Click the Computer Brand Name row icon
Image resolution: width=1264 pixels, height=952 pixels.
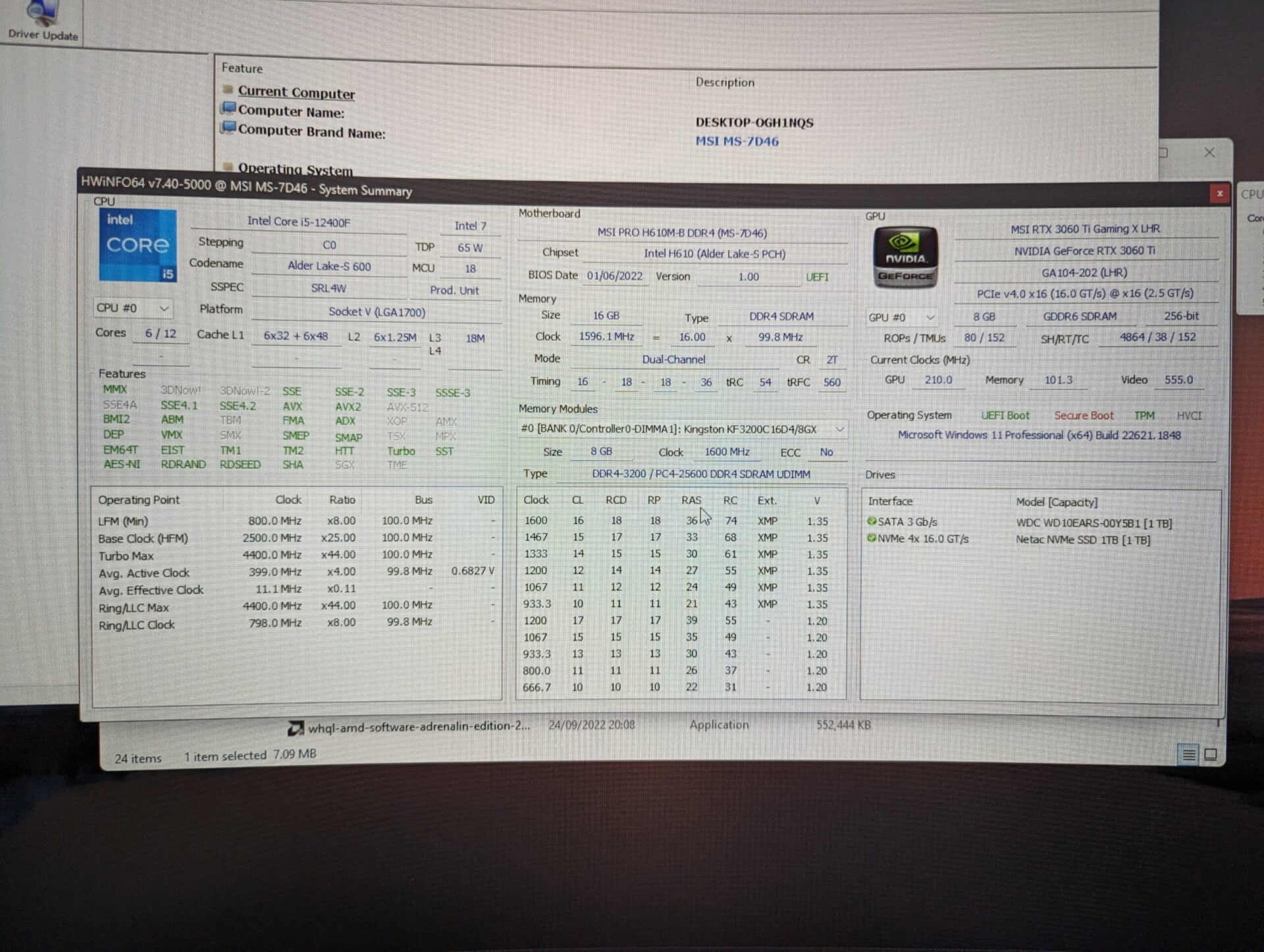click(x=228, y=128)
